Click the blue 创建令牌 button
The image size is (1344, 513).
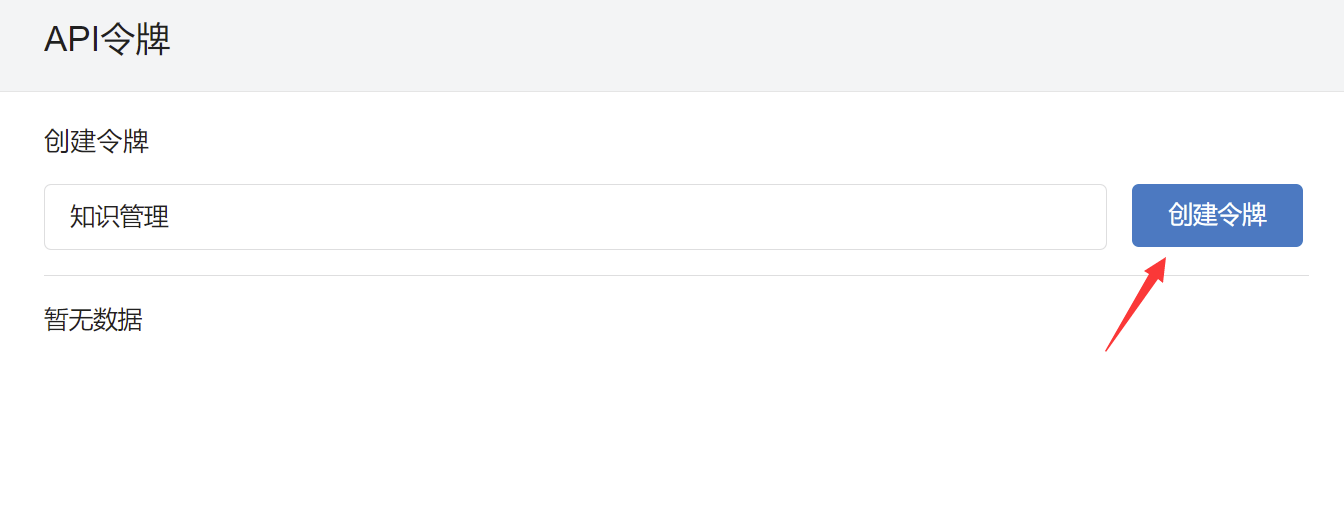[x=1217, y=215]
